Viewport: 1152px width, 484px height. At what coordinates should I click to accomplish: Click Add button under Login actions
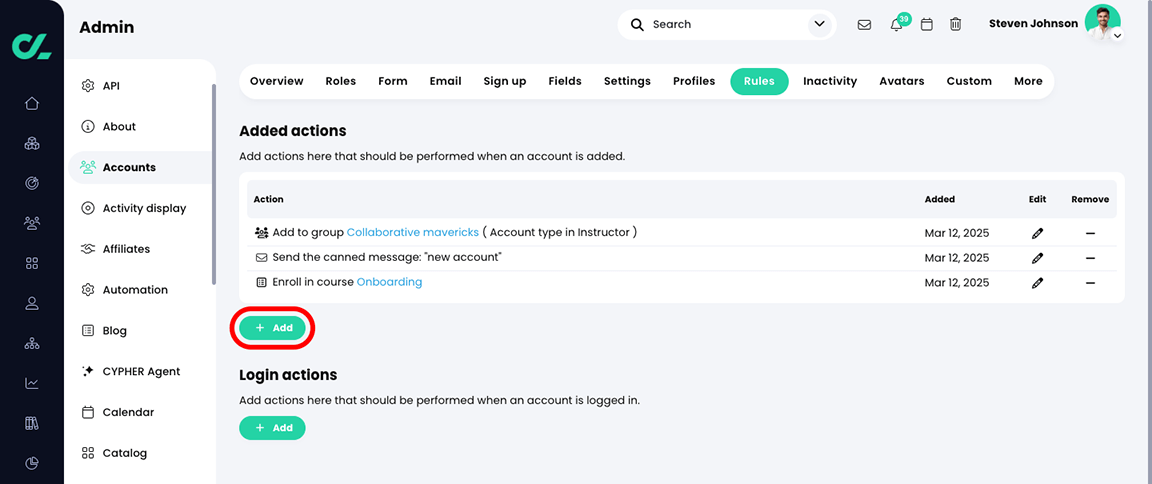click(x=273, y=427)
